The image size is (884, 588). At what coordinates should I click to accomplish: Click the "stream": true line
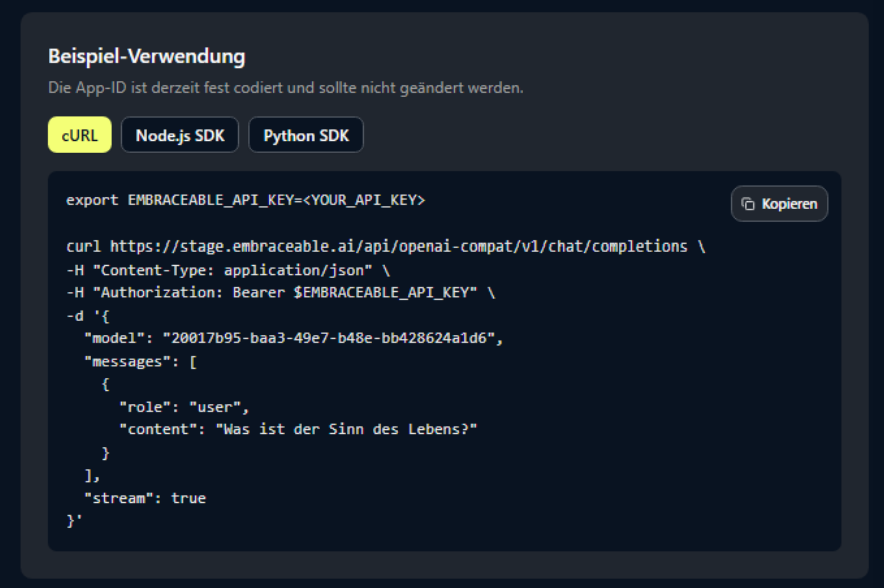coord(145,497)
